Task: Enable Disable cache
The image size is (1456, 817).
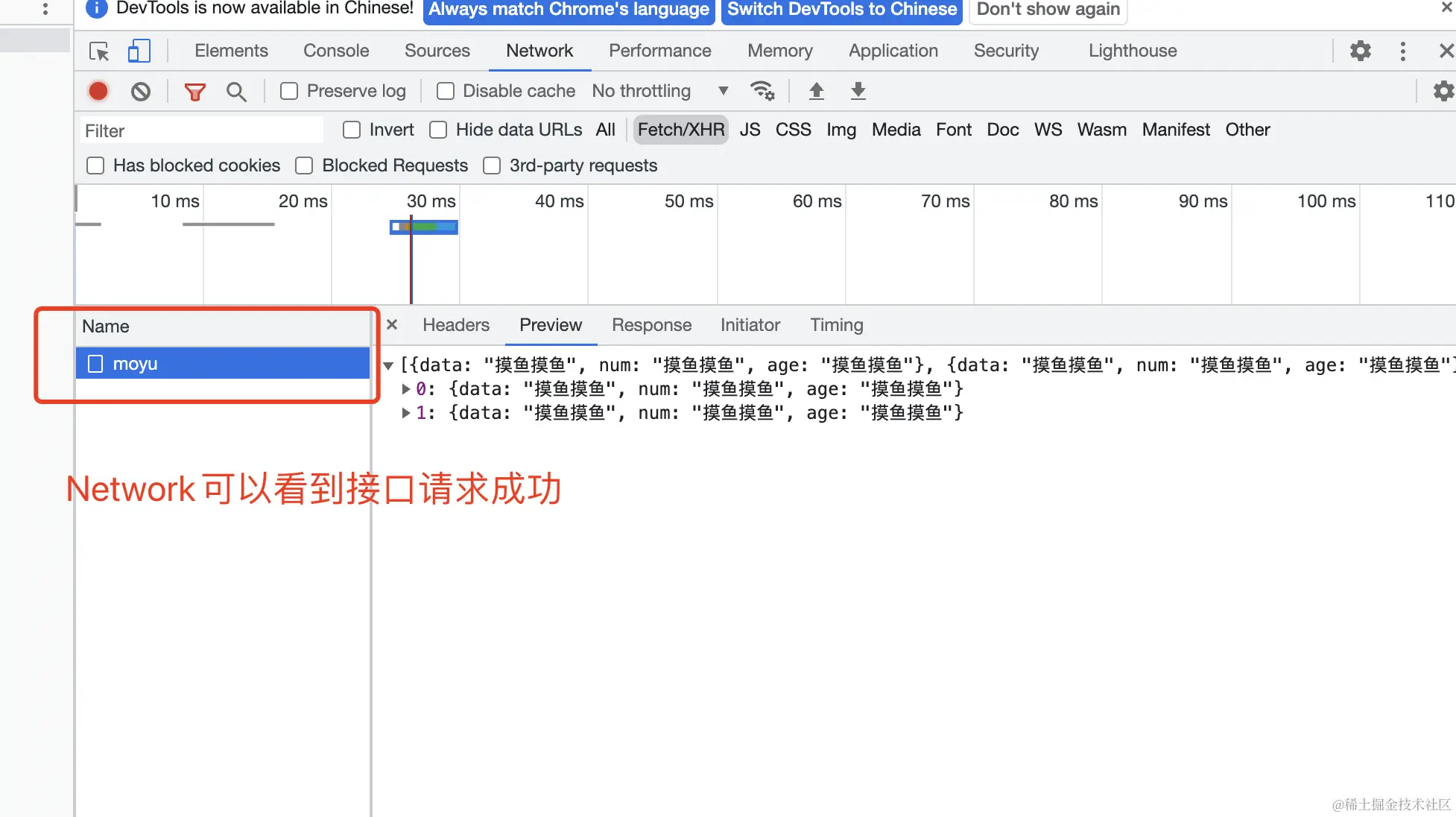Action: click(445, 90)
